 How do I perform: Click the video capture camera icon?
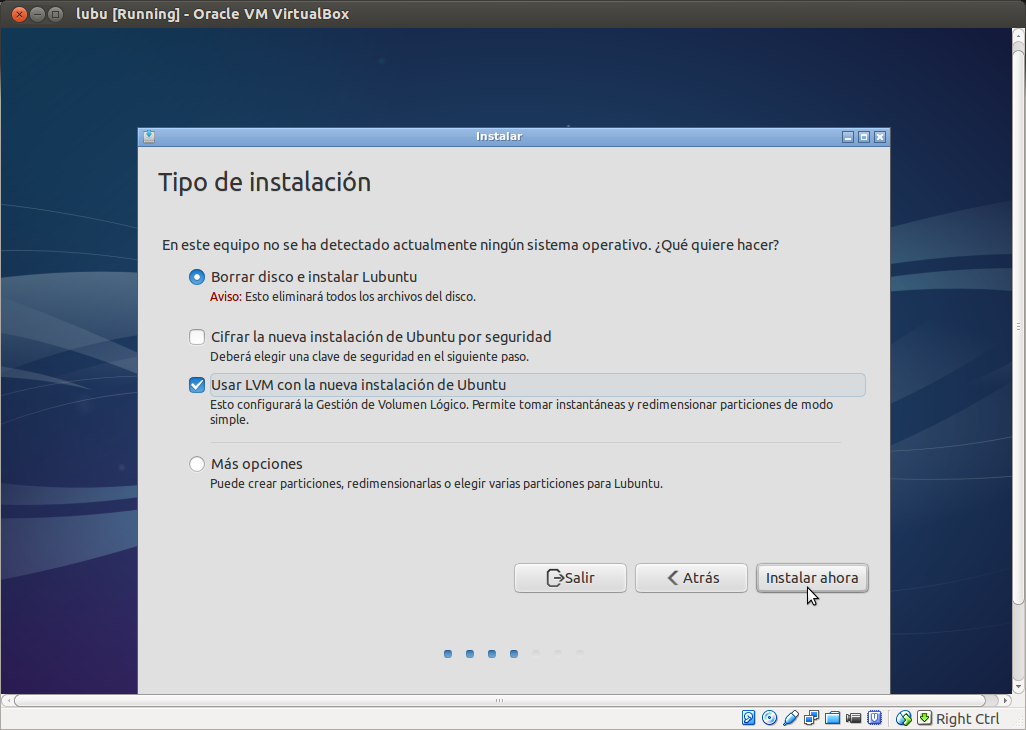click(x=853, y=718)
